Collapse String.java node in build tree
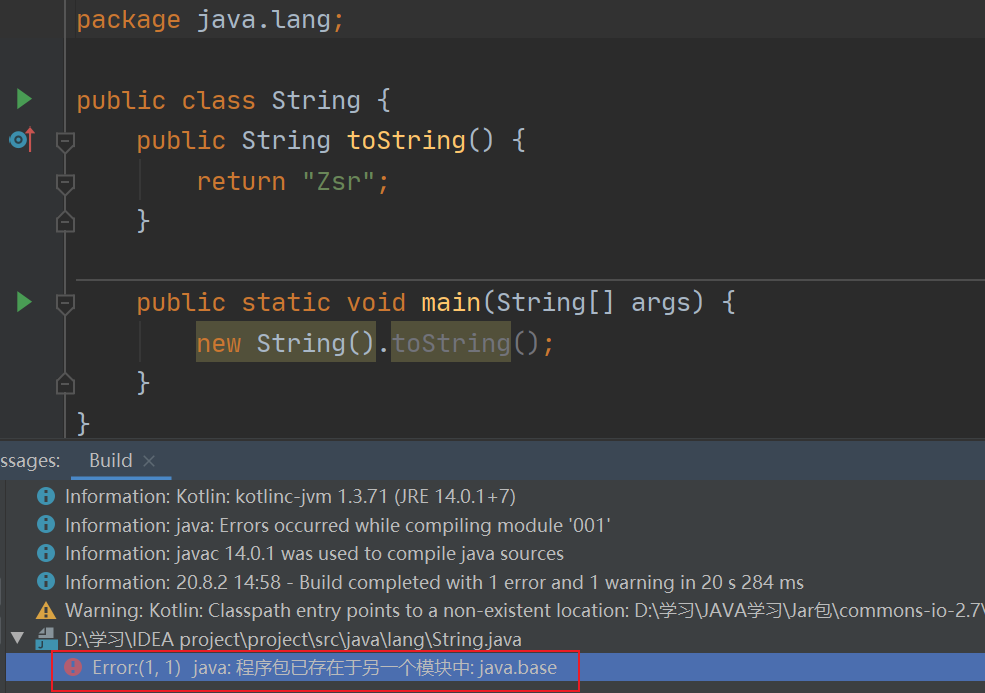The height and width of the screenshot is (693, 985). [x=18, y=639]
